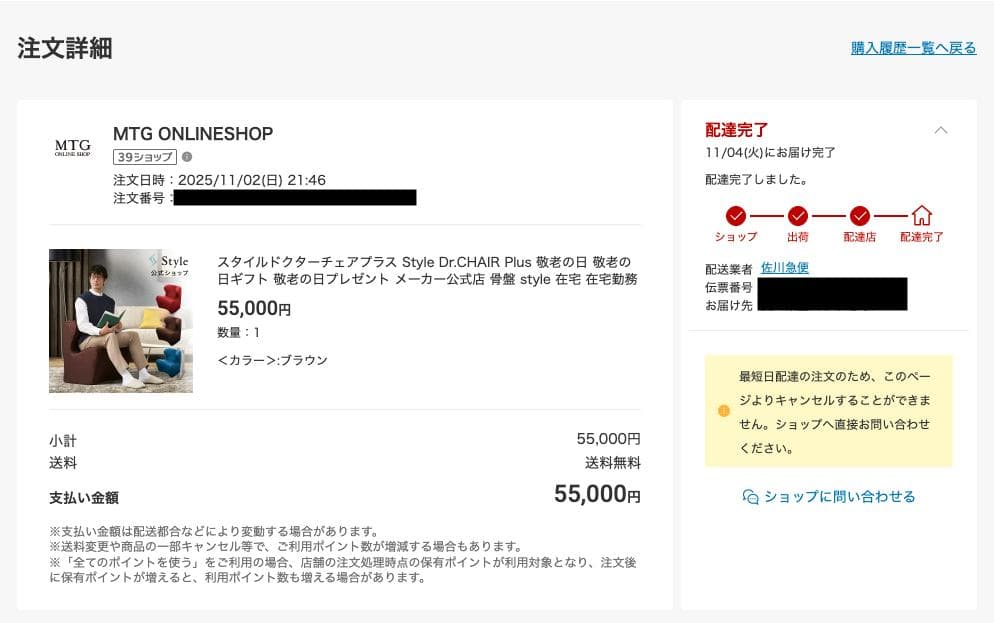The image size is (994, 623).
Task: Click the 配達完了 home icon
Action: tap(921, 216)
